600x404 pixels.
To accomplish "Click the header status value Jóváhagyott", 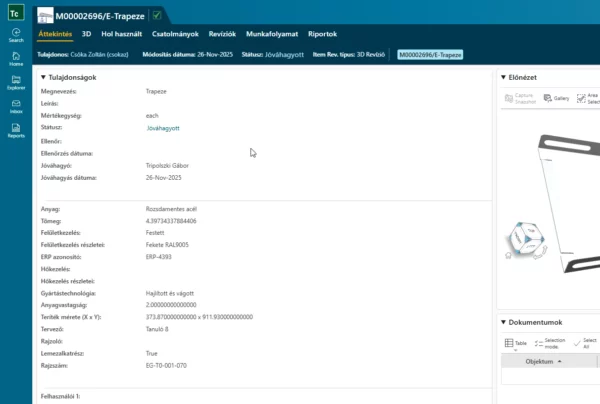I will [x=284, y=55].
